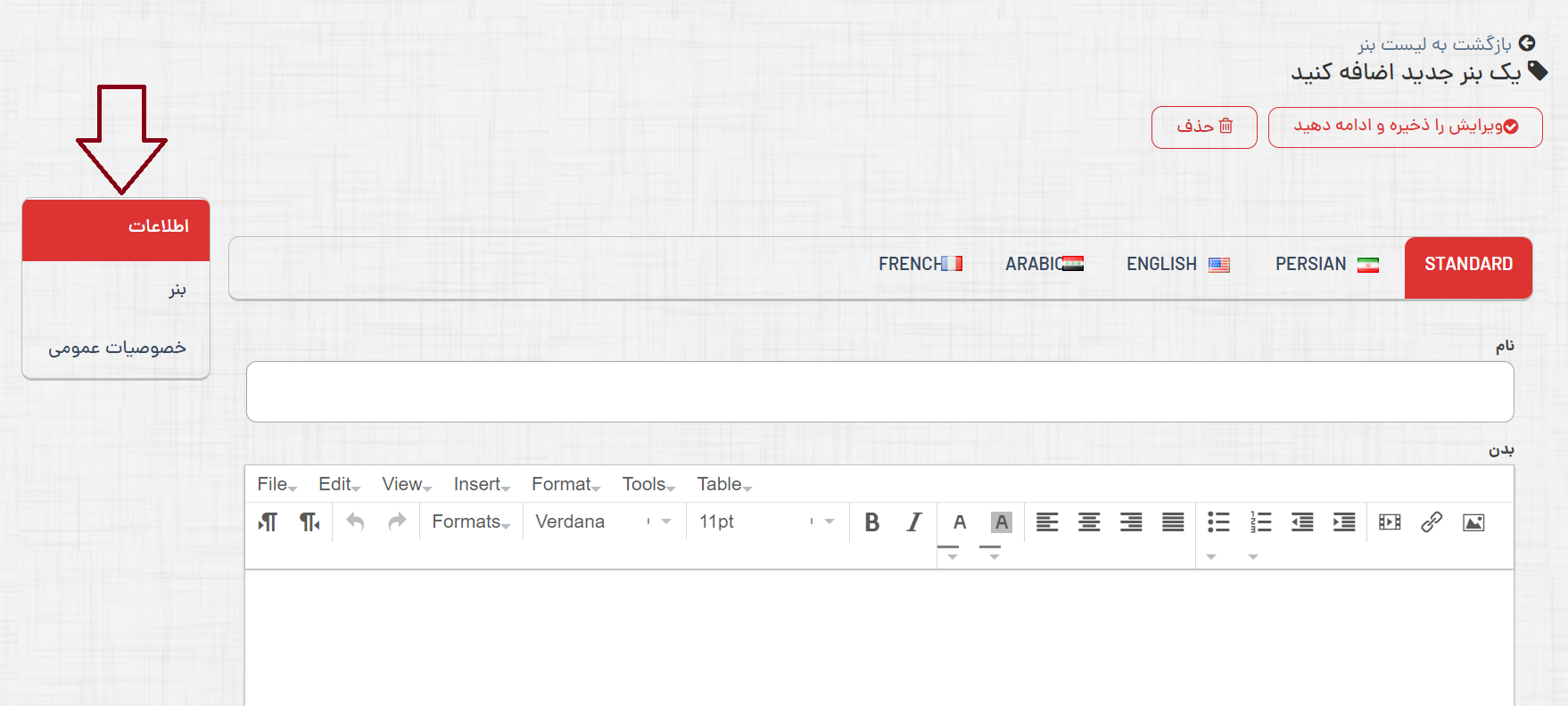
Task: Open the Insert menu
Action: point(481,484)
